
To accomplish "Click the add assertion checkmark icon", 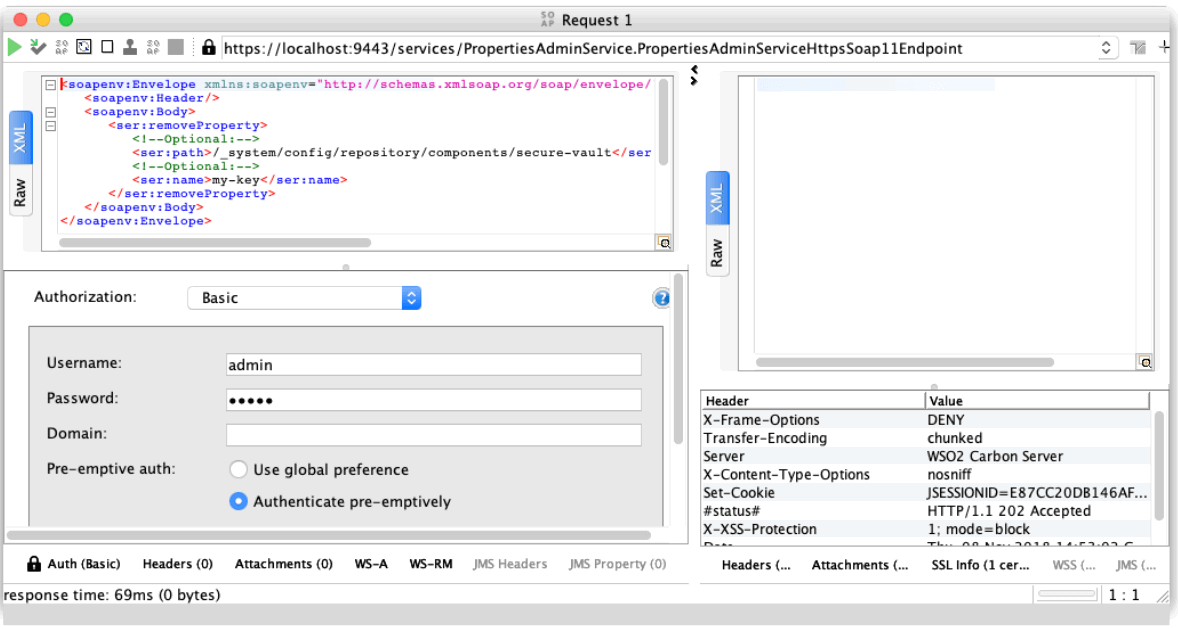I will 38,47.
